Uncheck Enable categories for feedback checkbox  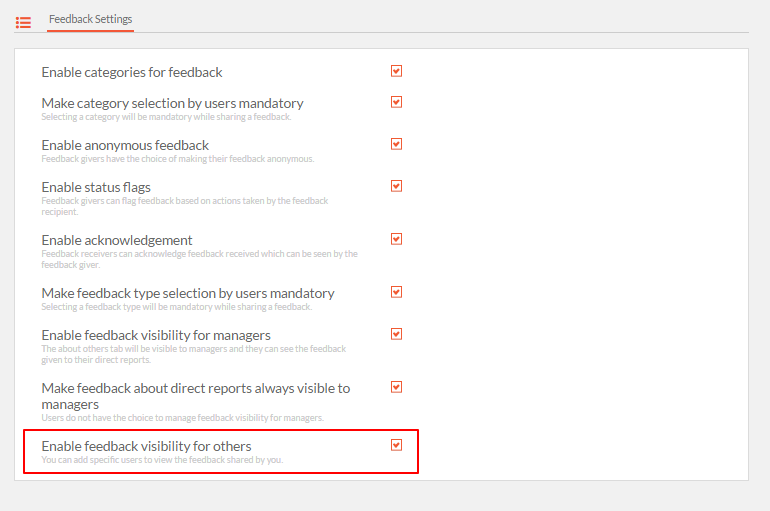396,71
